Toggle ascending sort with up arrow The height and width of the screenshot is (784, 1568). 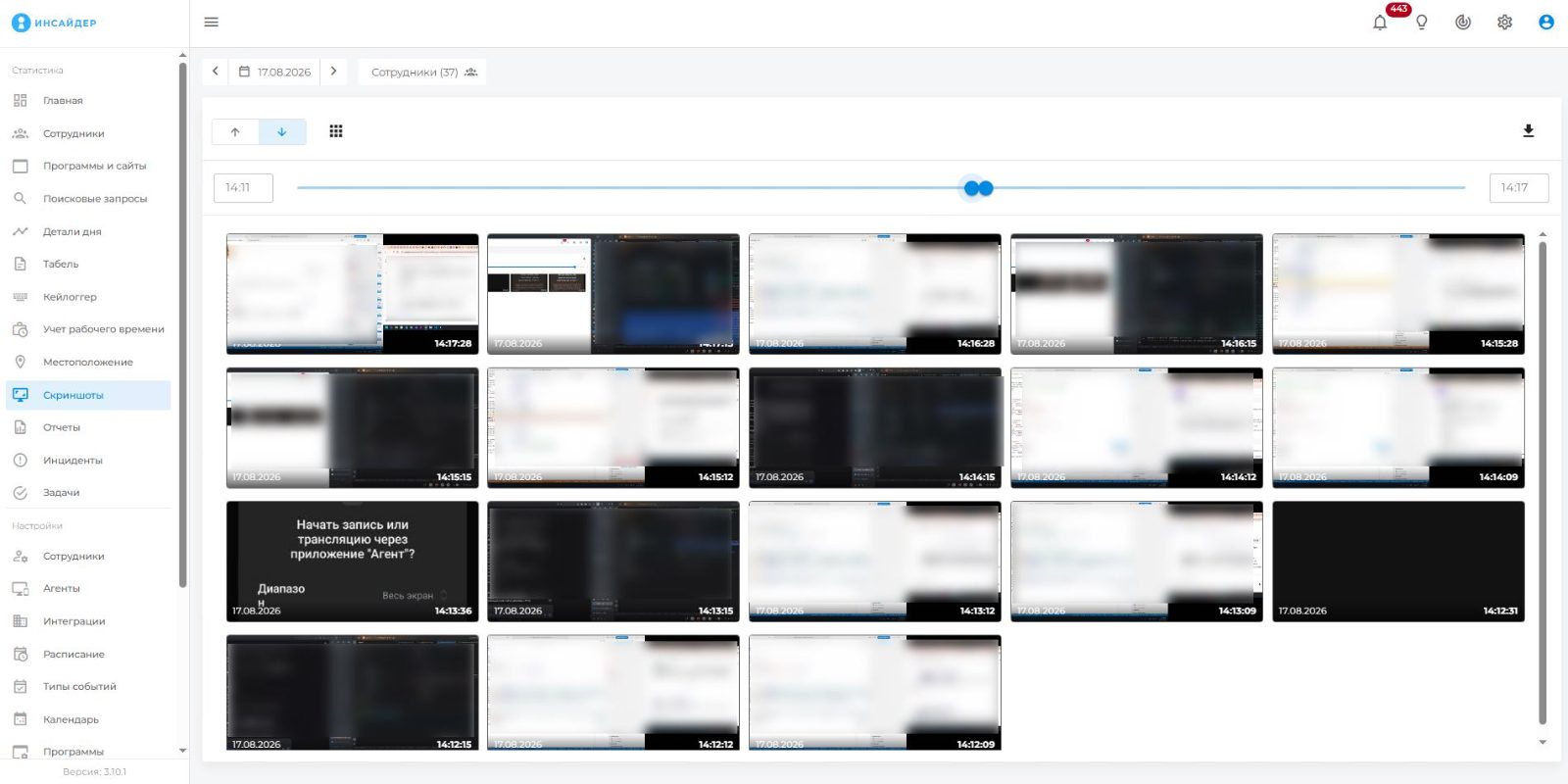(235, 131)
